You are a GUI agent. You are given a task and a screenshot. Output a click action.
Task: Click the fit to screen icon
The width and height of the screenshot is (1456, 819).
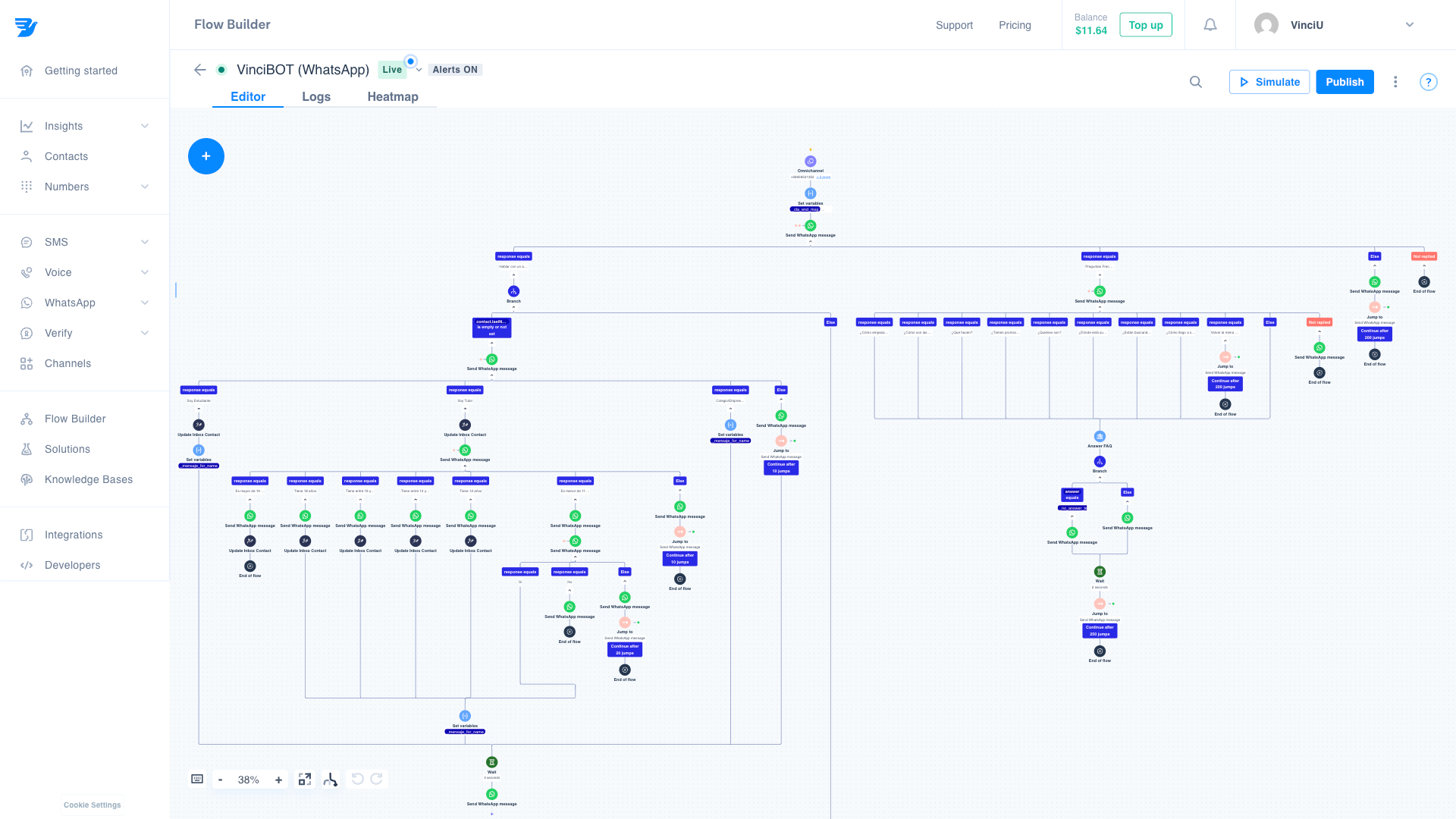tap(305, 780)
